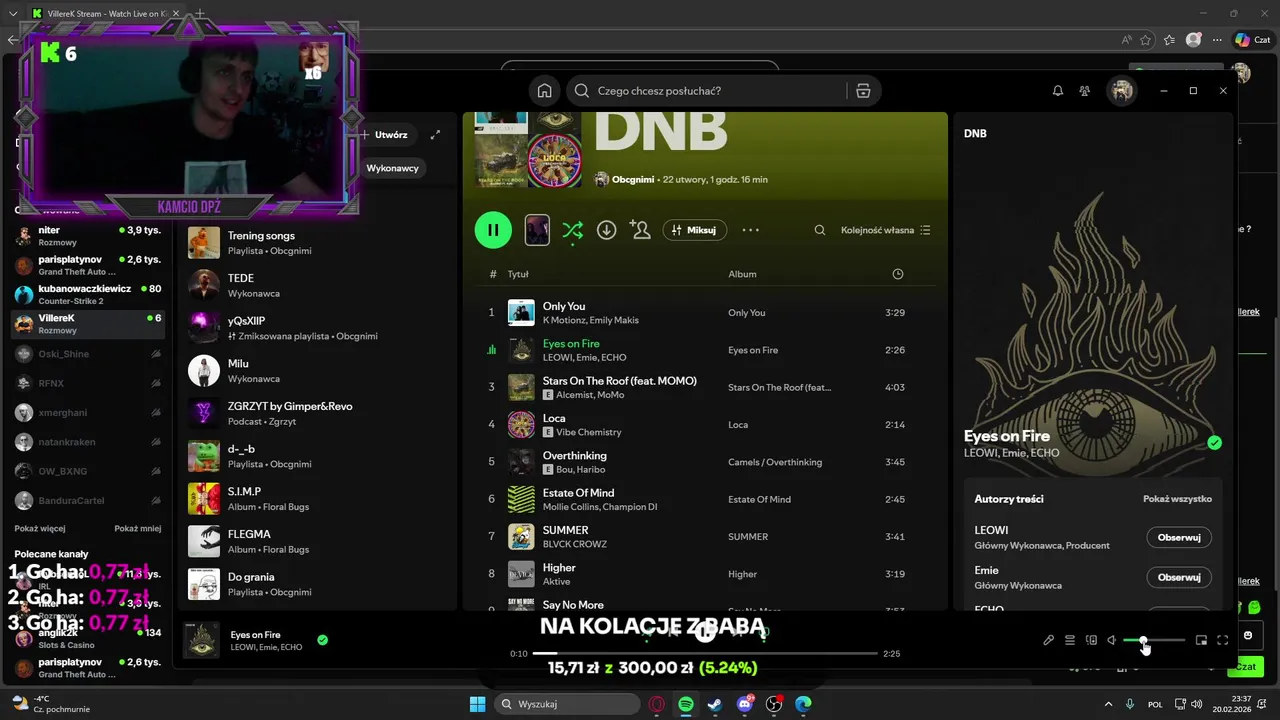Toggle the microphone indicator in the system tray
Image resolution: width=1280 pixels, height=720 pixels.
pyautogui.click(x=1130, y=704)
